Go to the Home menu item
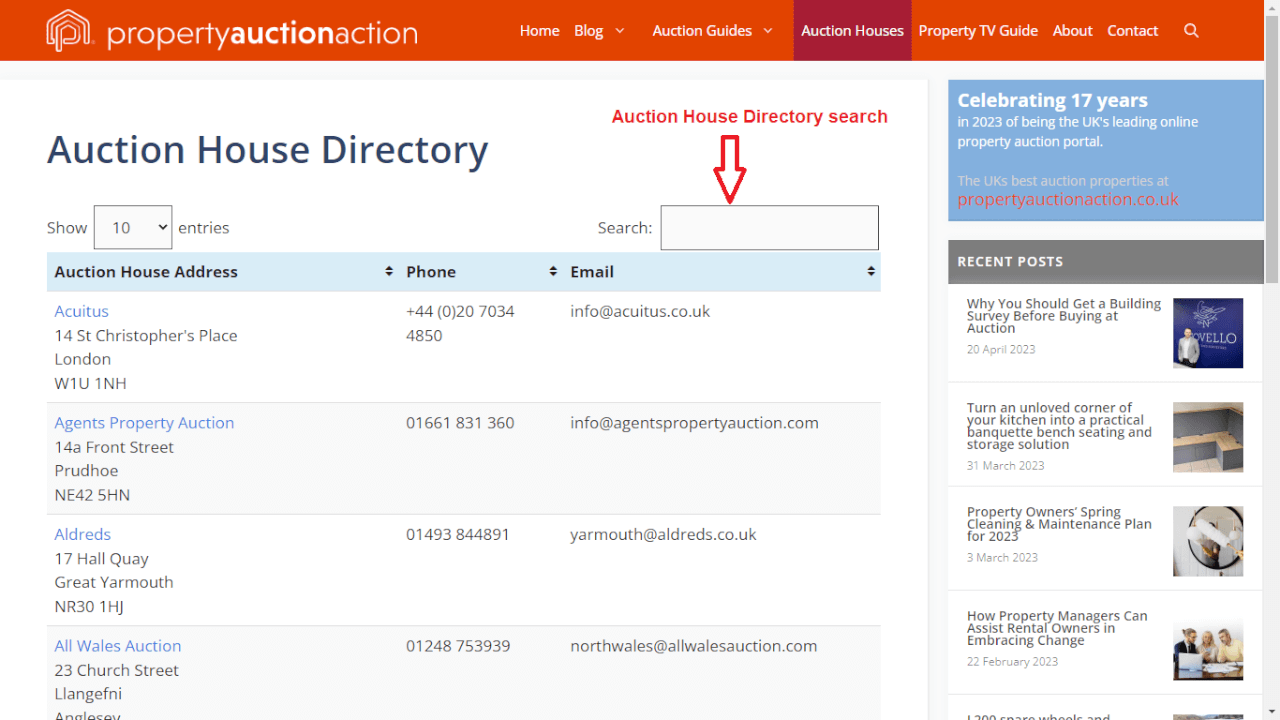This screenshot has width=1280, height=720. tap(539, 31)
